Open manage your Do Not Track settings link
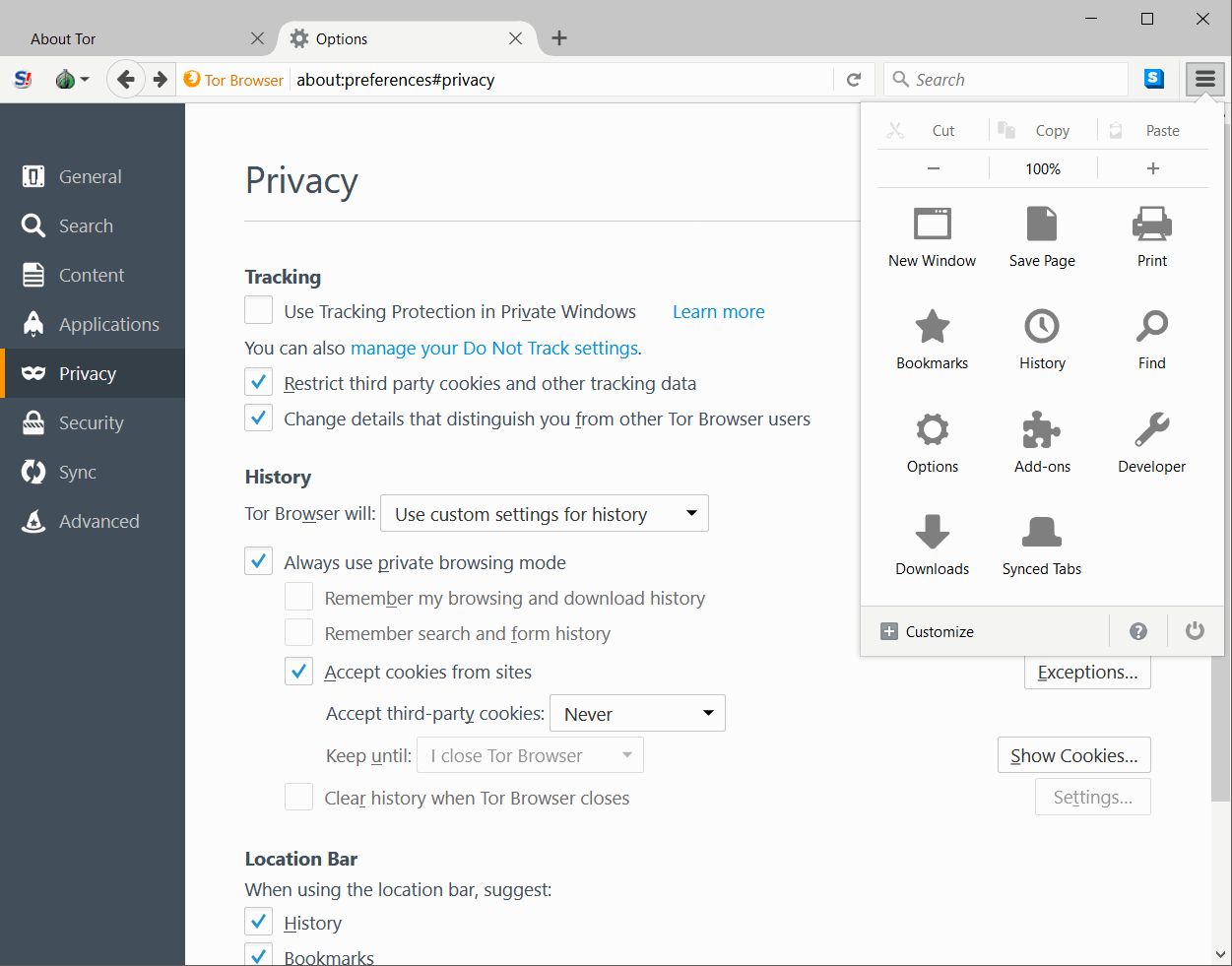Image resolution: width=1232 pixels, height=966 pixels. point(493,348)
